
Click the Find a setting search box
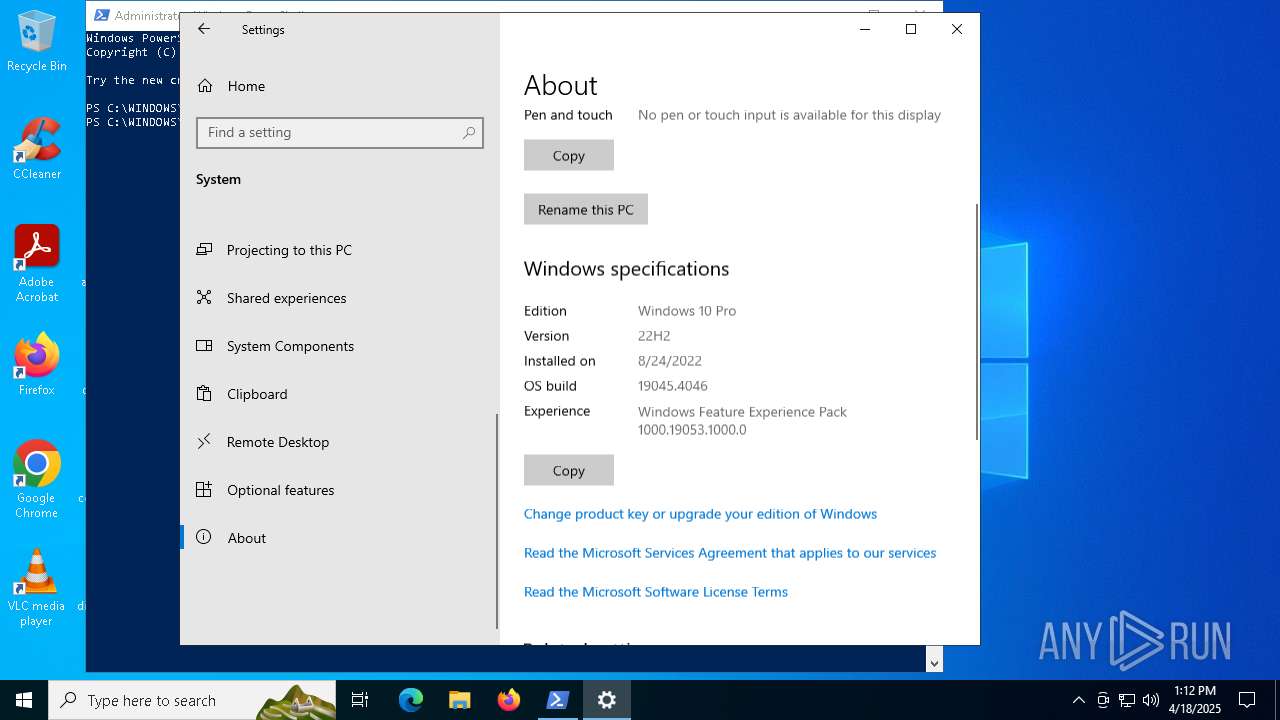tap(340, 132)
